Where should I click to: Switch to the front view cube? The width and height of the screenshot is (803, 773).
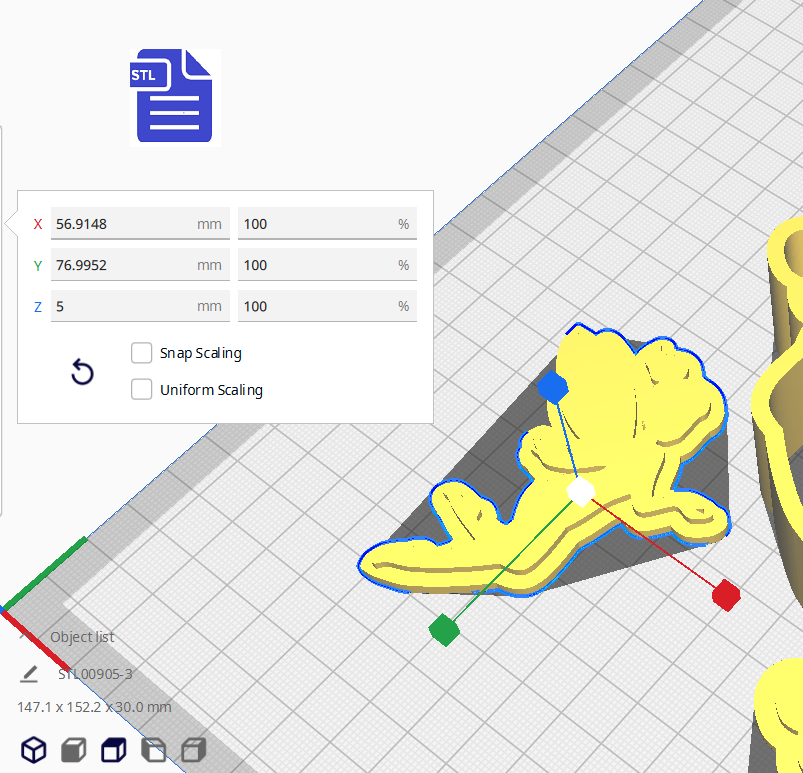74,749
